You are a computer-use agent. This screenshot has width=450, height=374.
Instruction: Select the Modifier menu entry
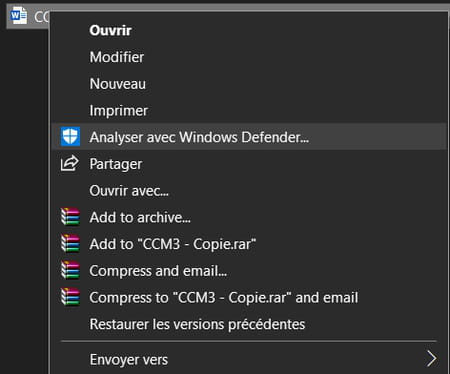point(249,57)
